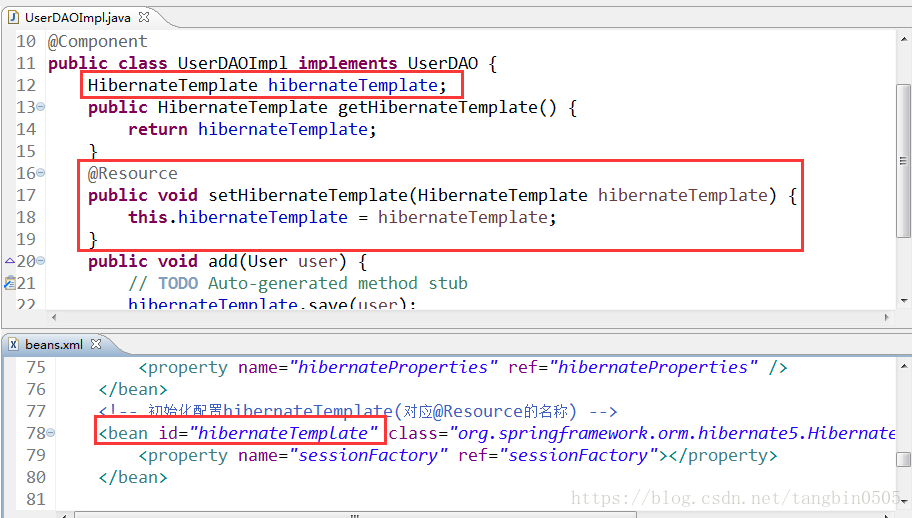The width and height of the screenshot is (912, 518).
Task: Click the HibernateTemplate class attribute on line 78
Action: (x=642, y=433)
